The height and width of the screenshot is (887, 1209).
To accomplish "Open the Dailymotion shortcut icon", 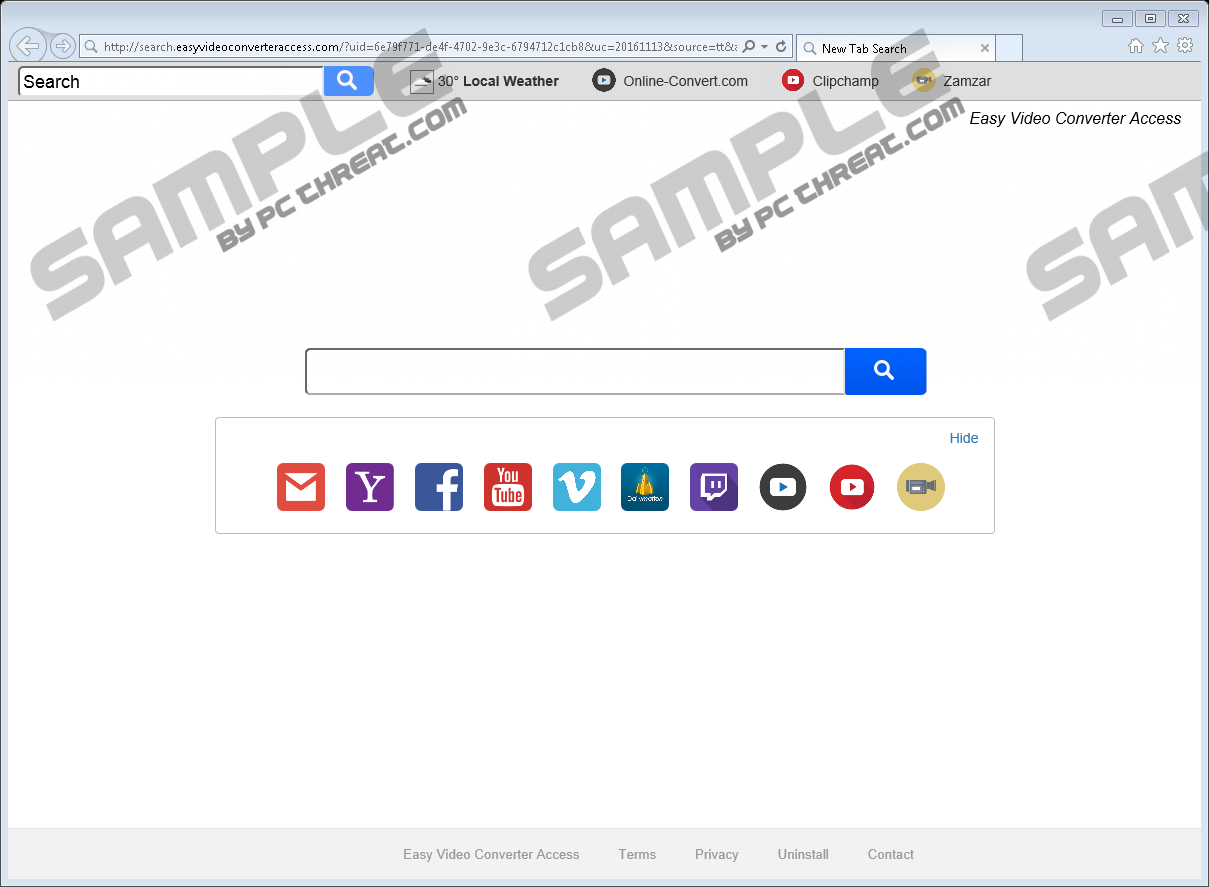I will (645, 487).
